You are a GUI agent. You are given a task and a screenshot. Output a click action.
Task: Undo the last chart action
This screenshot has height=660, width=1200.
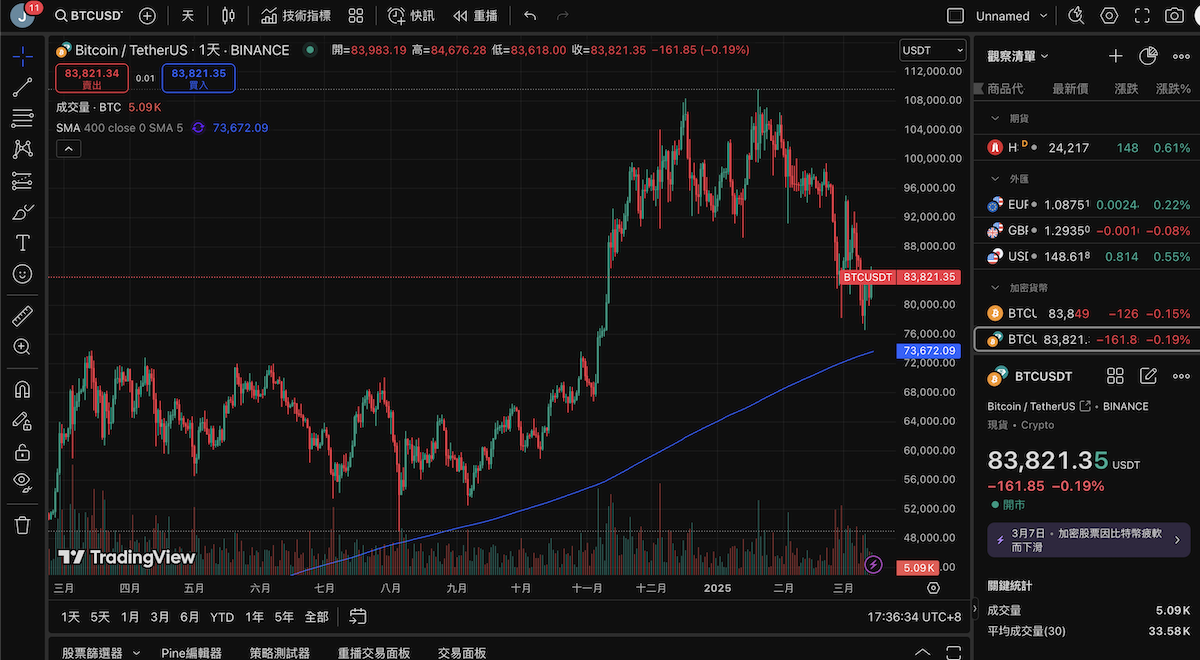pyautogui.click(x=530, y=16)
